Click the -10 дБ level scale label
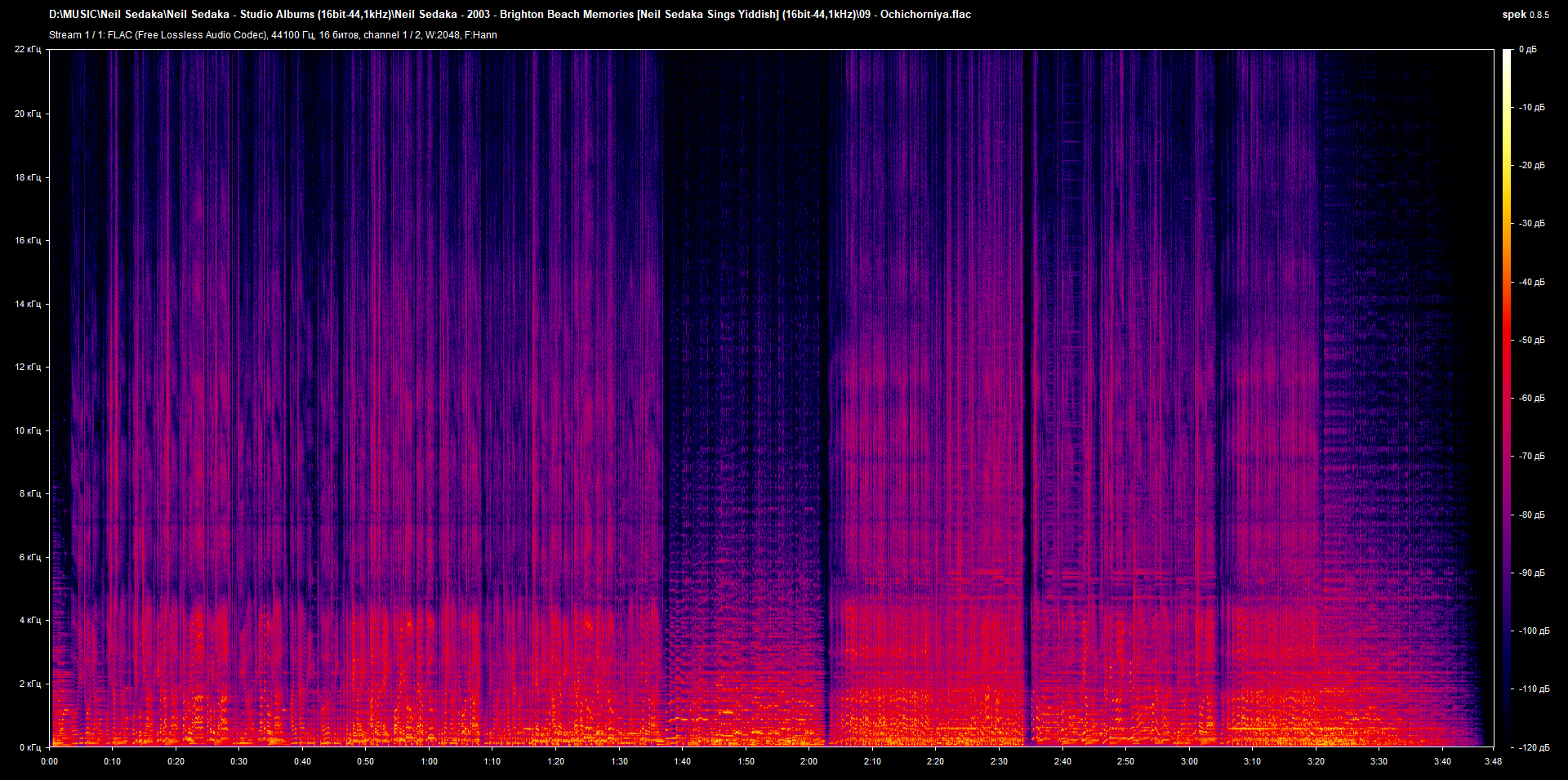The width and height of the screenshot is (1568, 780). (1532, 108)
